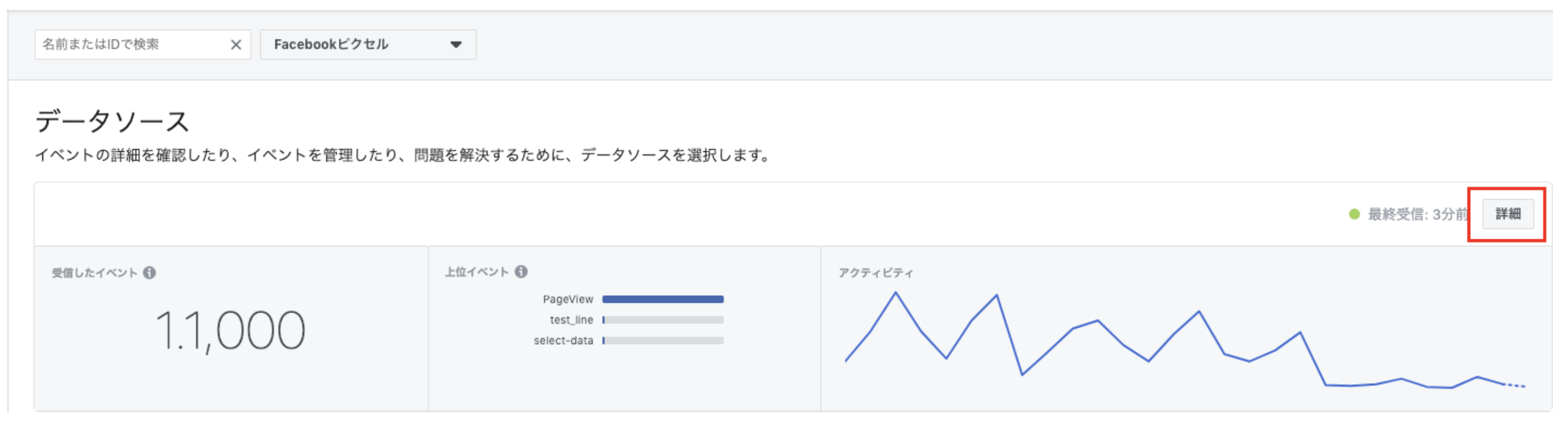Open the Facebookピクセル dropdown
This screenshot has width=1568, height=432.
(367, 44)
